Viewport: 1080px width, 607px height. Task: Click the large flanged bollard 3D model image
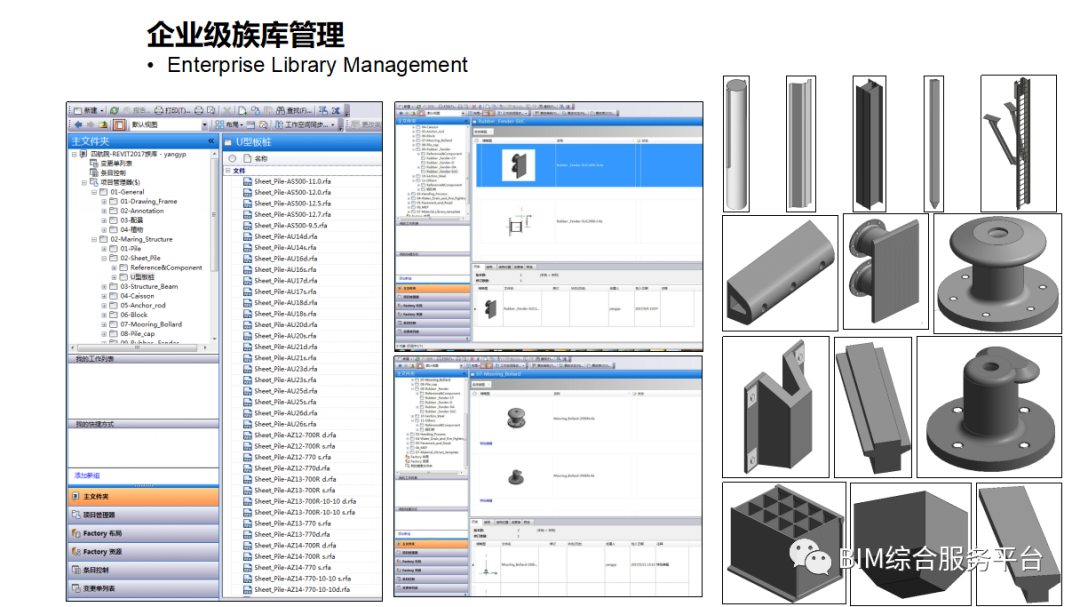tap(997, 273)
